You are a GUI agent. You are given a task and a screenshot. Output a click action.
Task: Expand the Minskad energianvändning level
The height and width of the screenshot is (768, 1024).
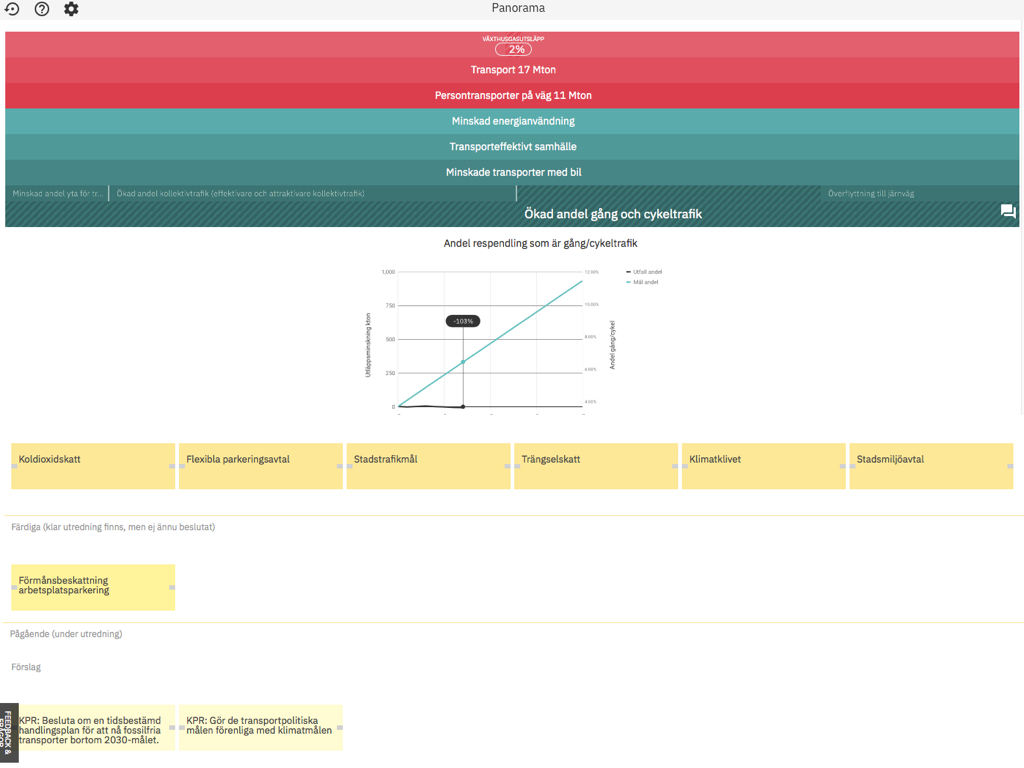coord(512,121)
